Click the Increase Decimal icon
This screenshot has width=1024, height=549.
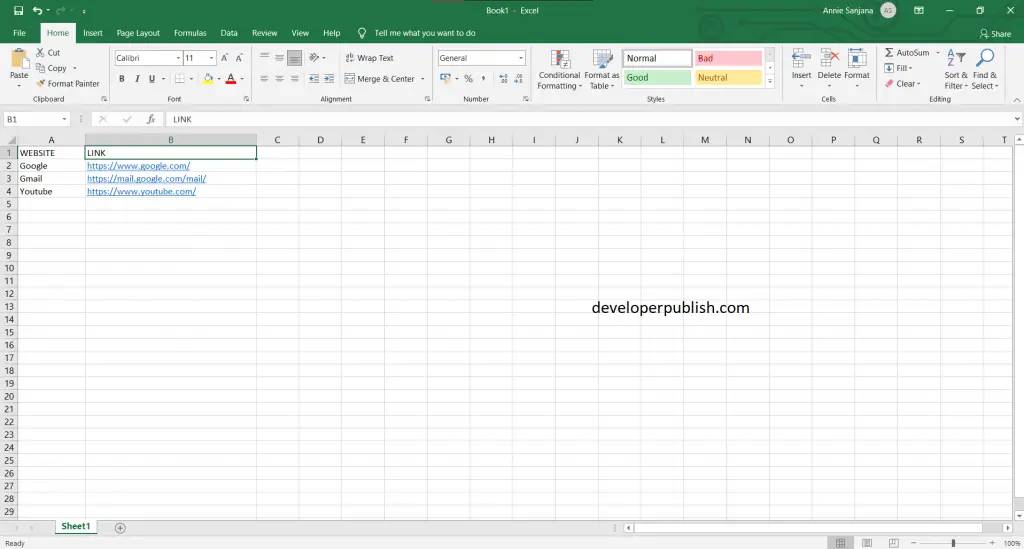click(503, 79)
